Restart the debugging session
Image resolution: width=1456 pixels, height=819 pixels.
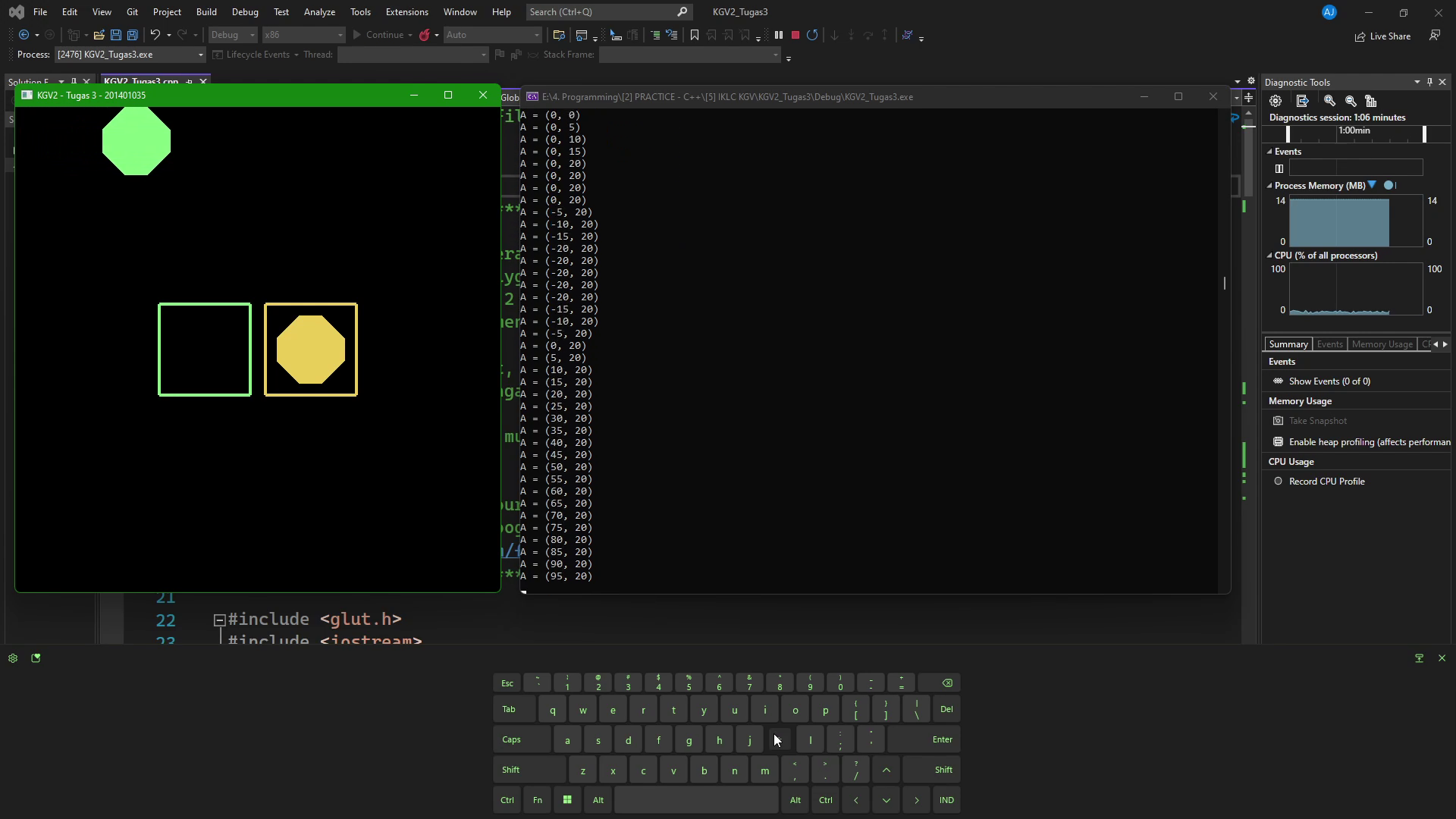pos(812,35)
